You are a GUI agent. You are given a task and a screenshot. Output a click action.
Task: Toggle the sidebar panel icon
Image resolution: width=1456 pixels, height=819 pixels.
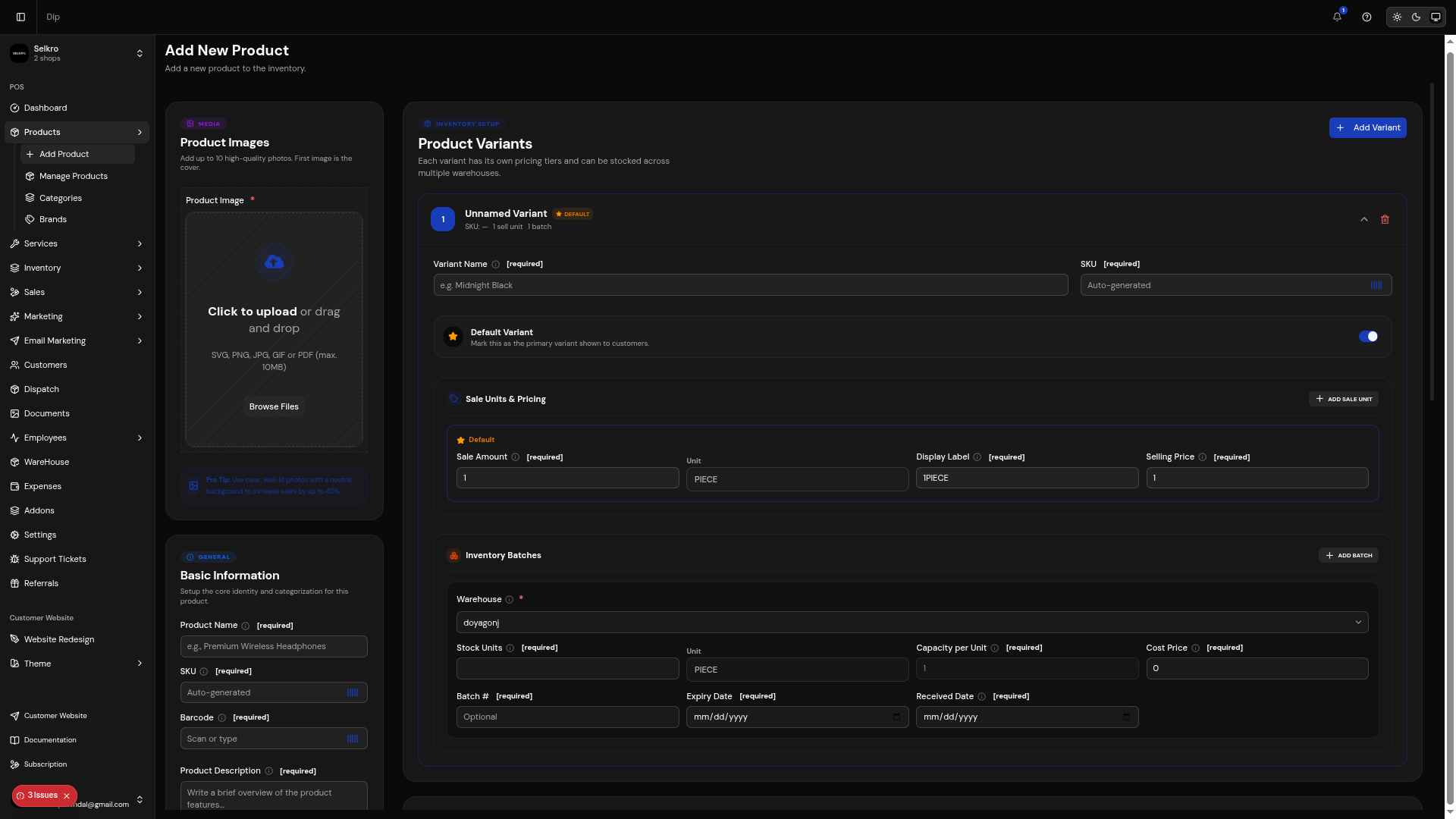[x=20, y=17]
